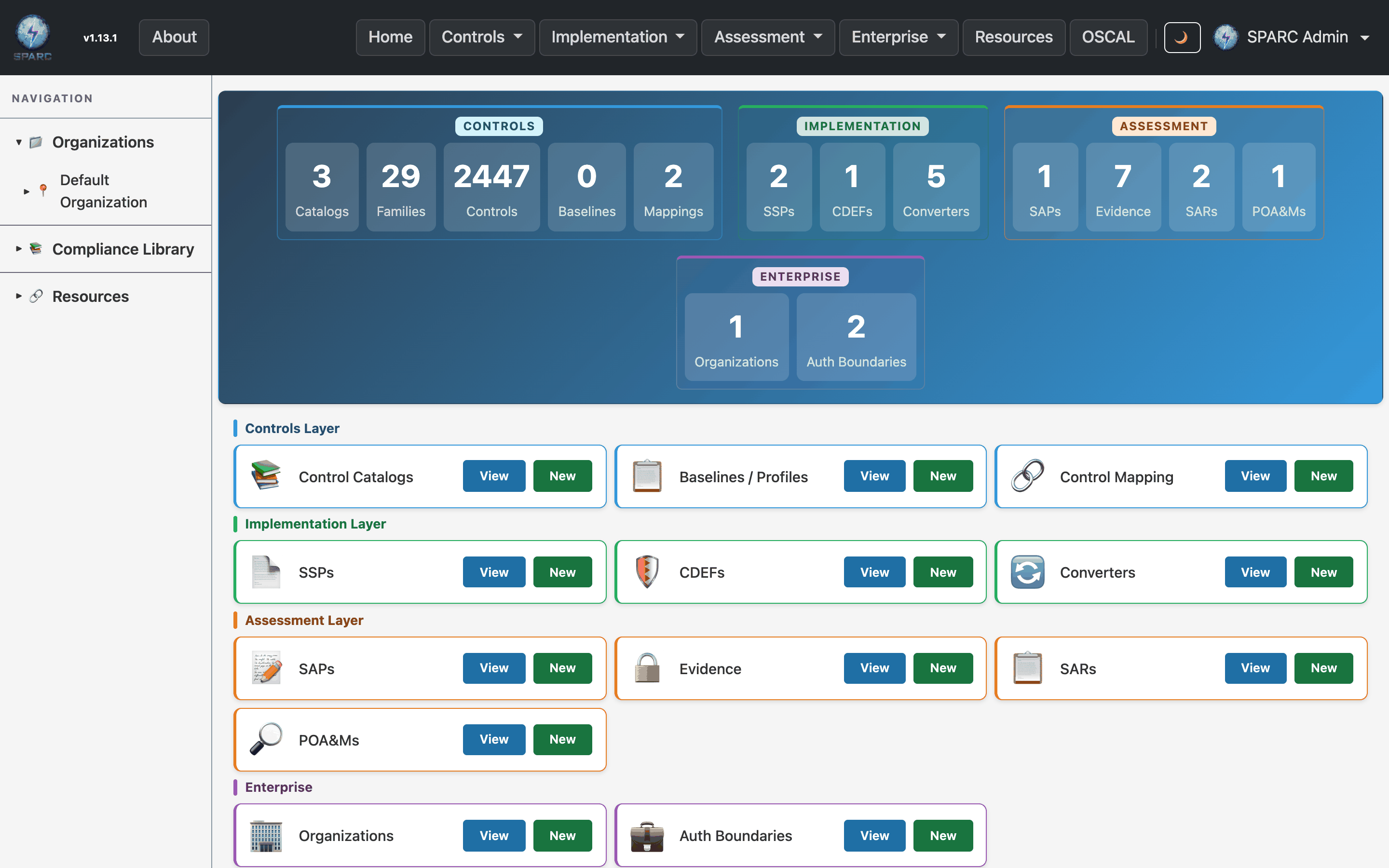Expand the sidebar Resources tree node

pyautogui.click(x=19, y=296)
